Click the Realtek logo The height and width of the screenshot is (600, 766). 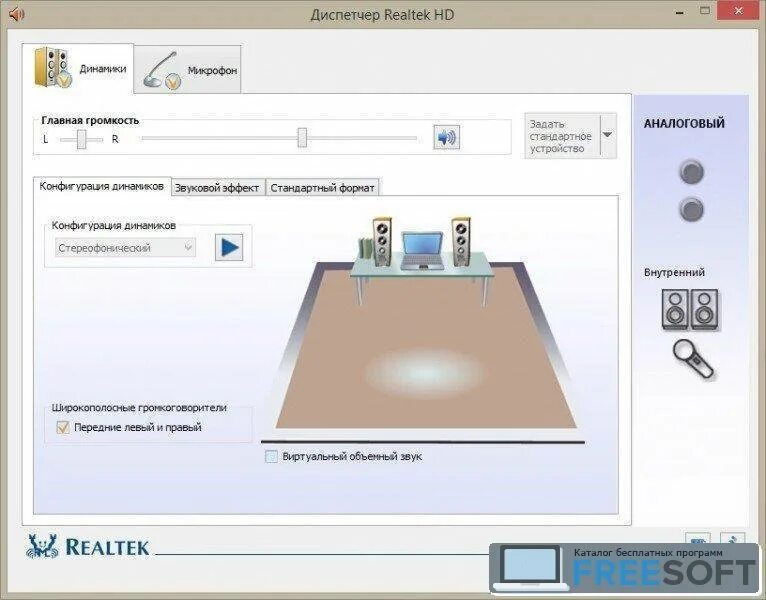point(87,547)
